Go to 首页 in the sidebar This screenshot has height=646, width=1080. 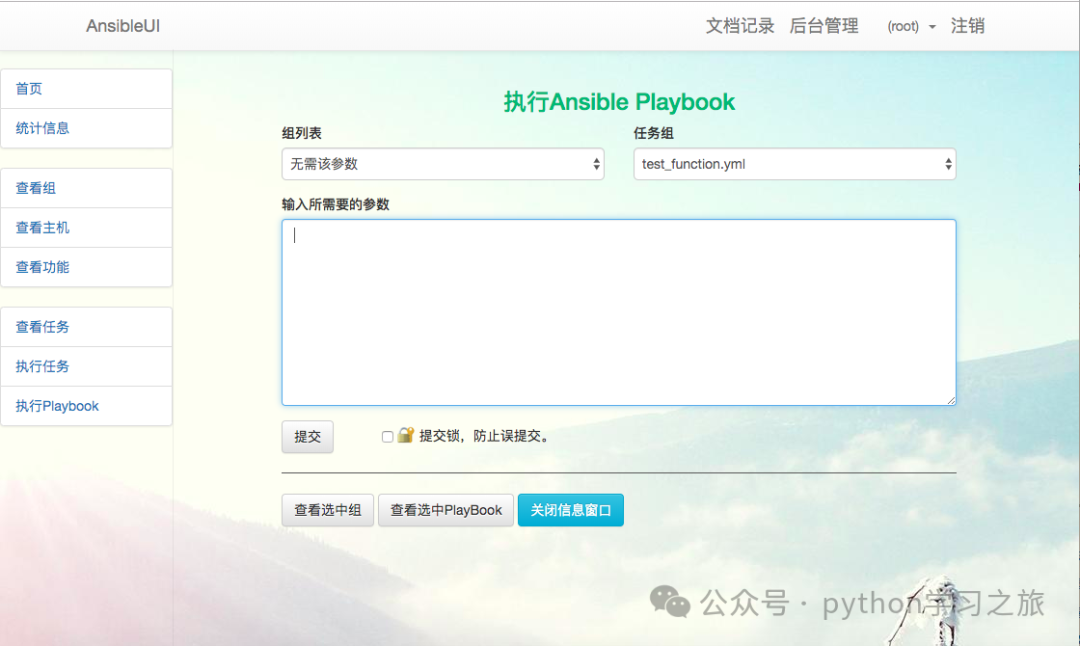[x=86, y=89]
